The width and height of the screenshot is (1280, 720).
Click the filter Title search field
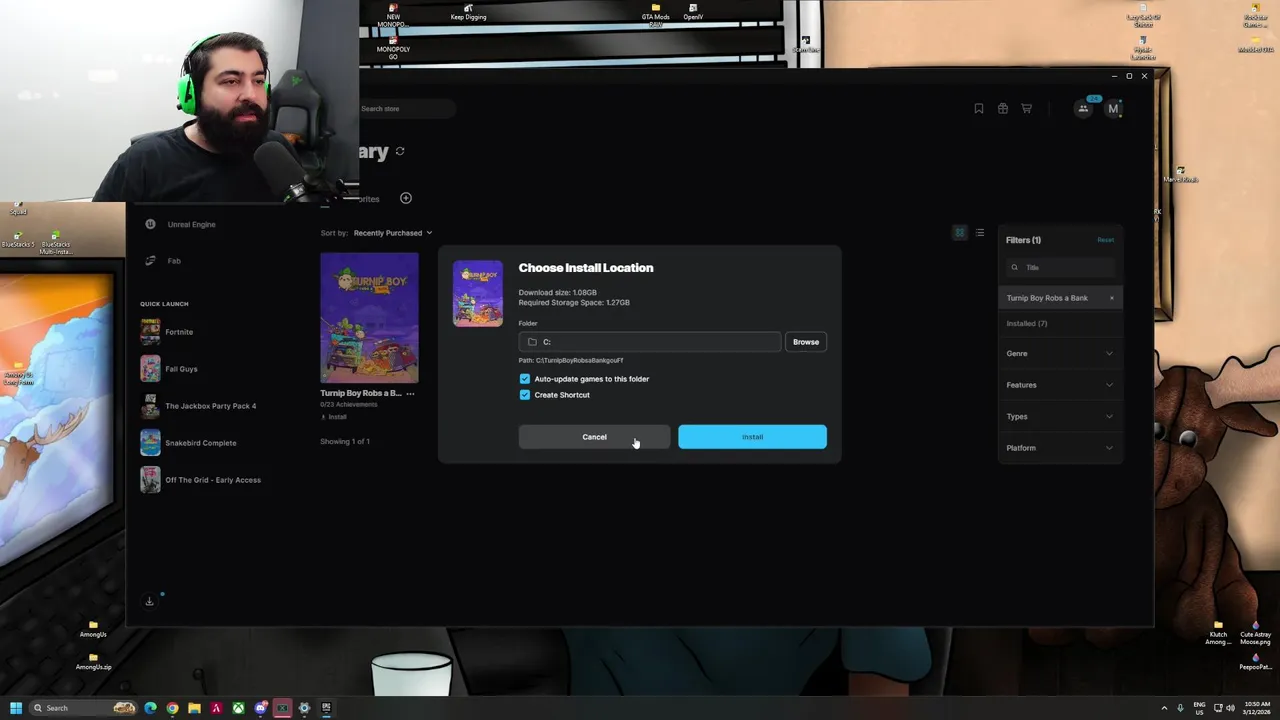tap(1060, 267)
